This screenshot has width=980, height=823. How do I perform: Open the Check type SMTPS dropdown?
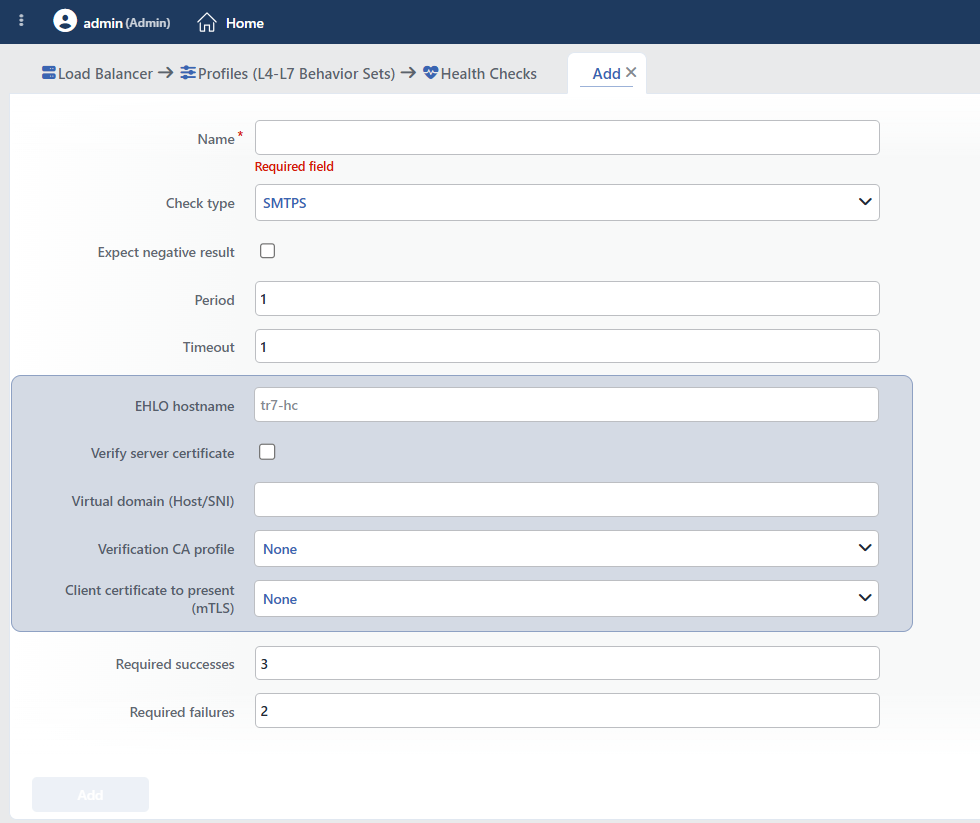tap(567, 202)
